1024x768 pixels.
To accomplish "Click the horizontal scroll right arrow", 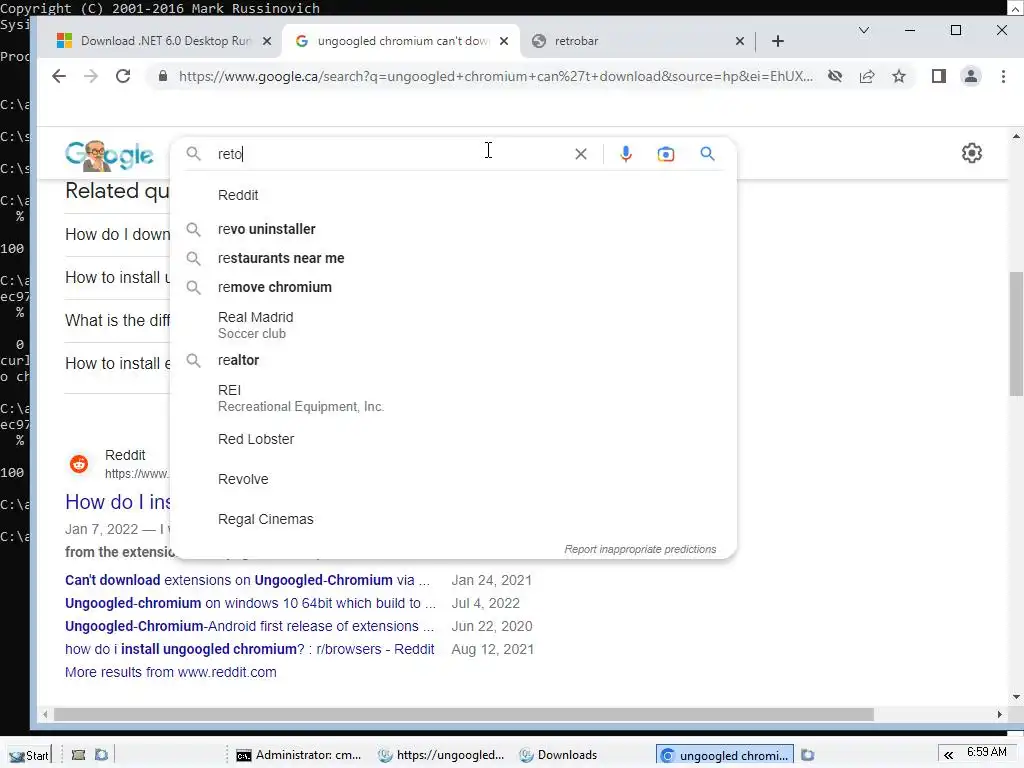I will [x=999, y=715].
